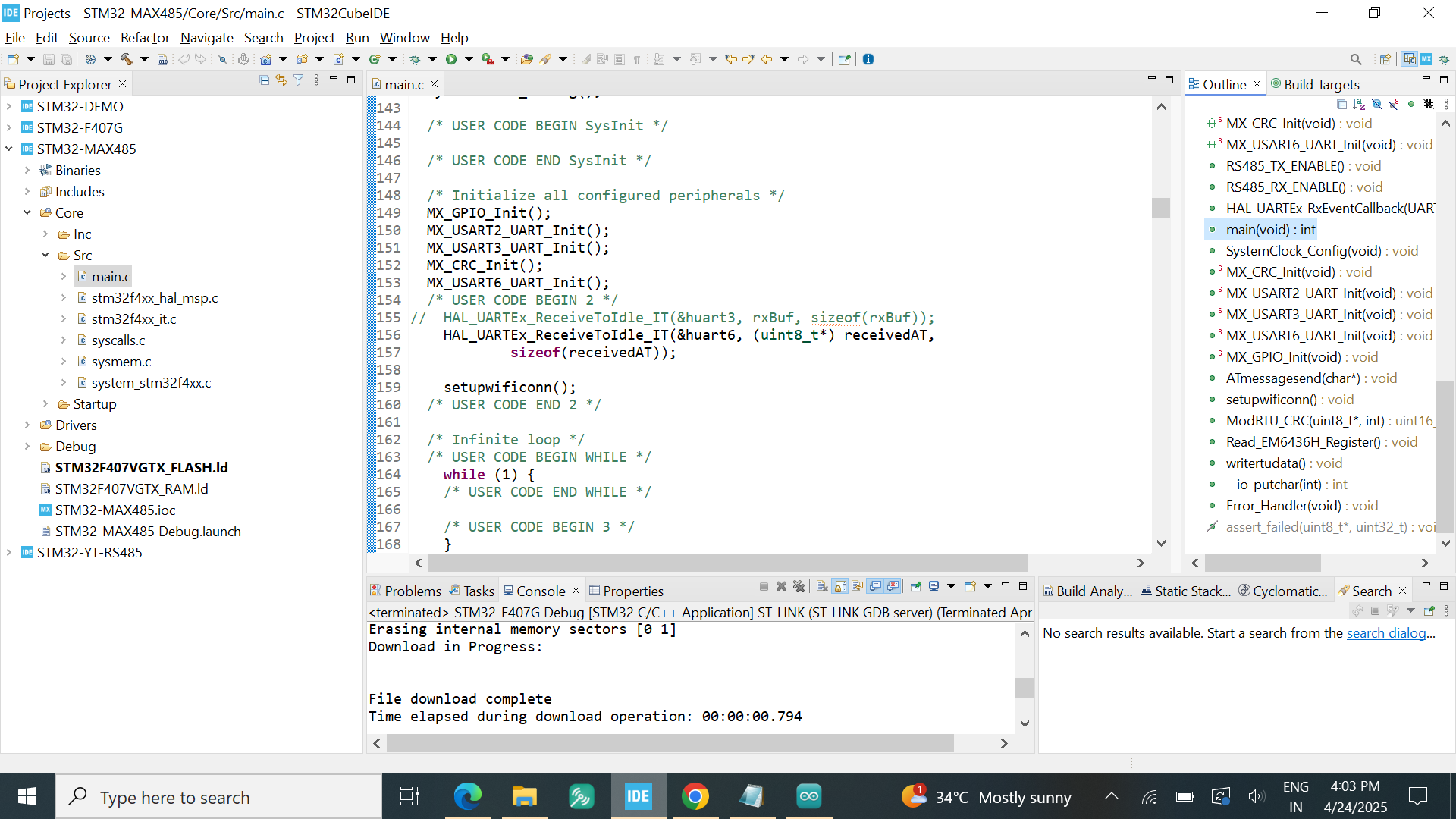Viewport: 1456px width, 819px height.
Task: Toggle Show Console on Standard Out change
Action: (x=875, y=586)
